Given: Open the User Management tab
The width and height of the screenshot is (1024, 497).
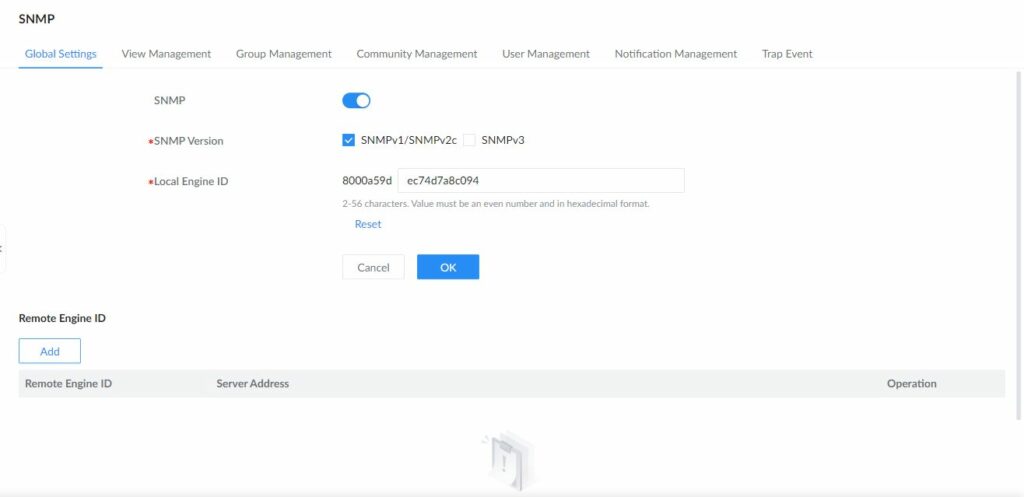Looking at the screenshot, I should (545, 54).
